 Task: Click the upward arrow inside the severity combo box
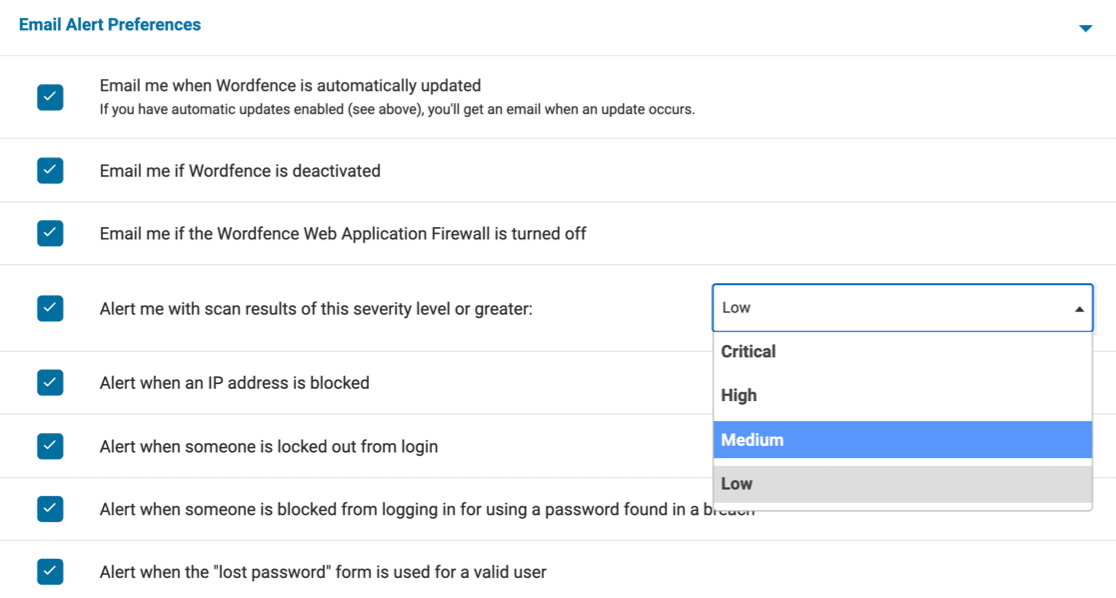[1080, 308]
